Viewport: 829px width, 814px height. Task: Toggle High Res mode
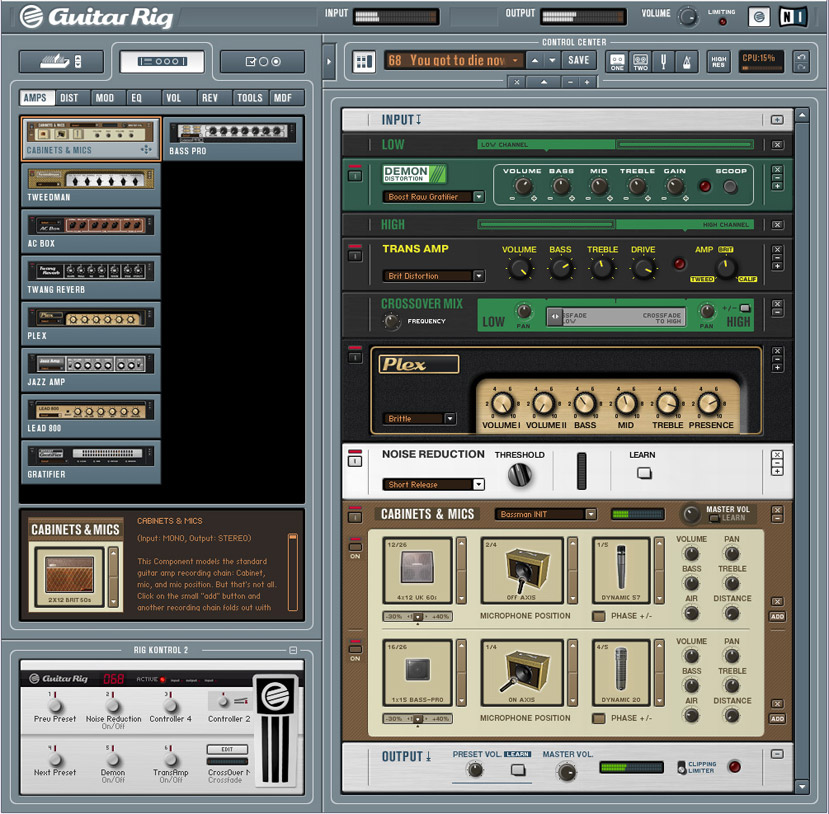[x=718, y=61]
